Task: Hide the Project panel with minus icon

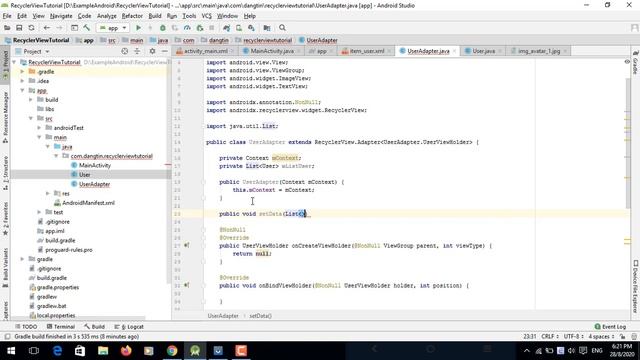Action: point(164,51)
